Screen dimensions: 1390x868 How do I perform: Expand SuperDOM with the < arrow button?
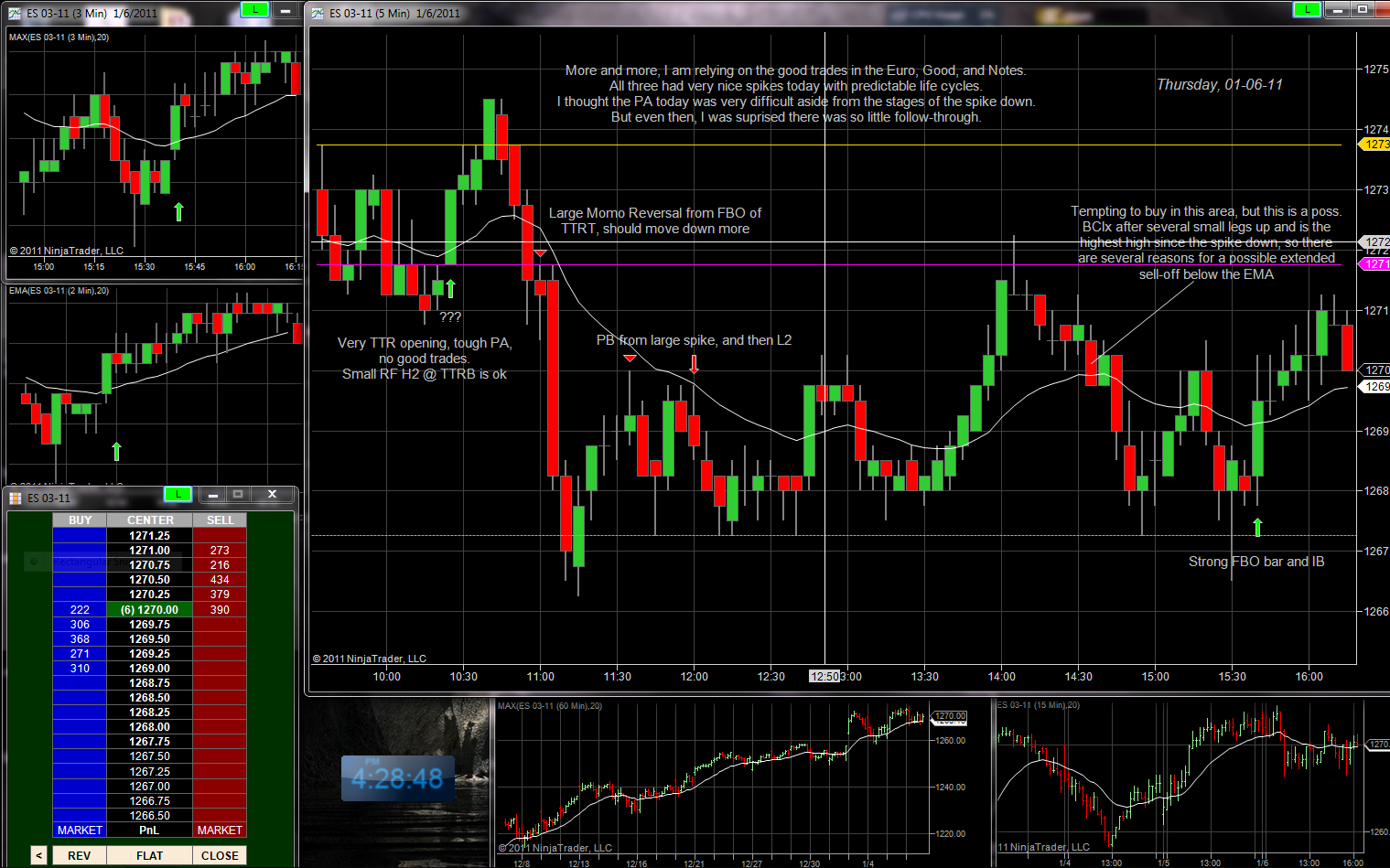(38, 856)
